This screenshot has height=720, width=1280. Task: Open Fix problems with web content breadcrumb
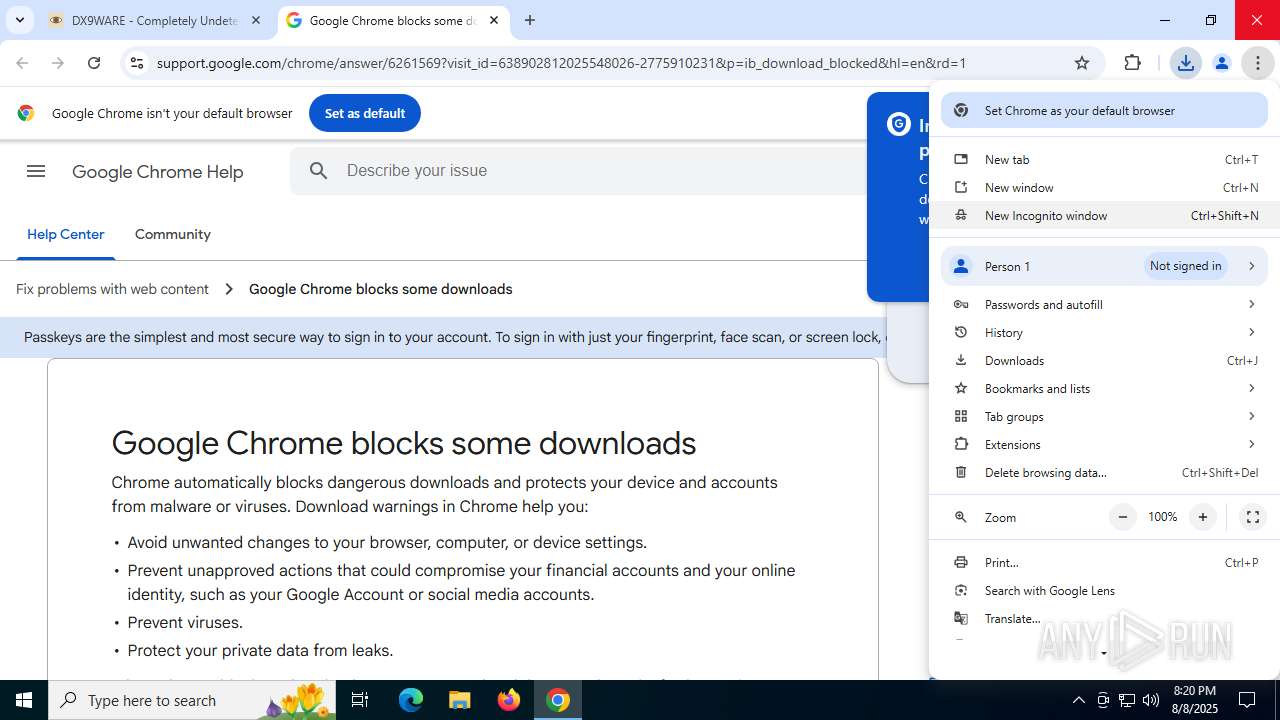112,289
